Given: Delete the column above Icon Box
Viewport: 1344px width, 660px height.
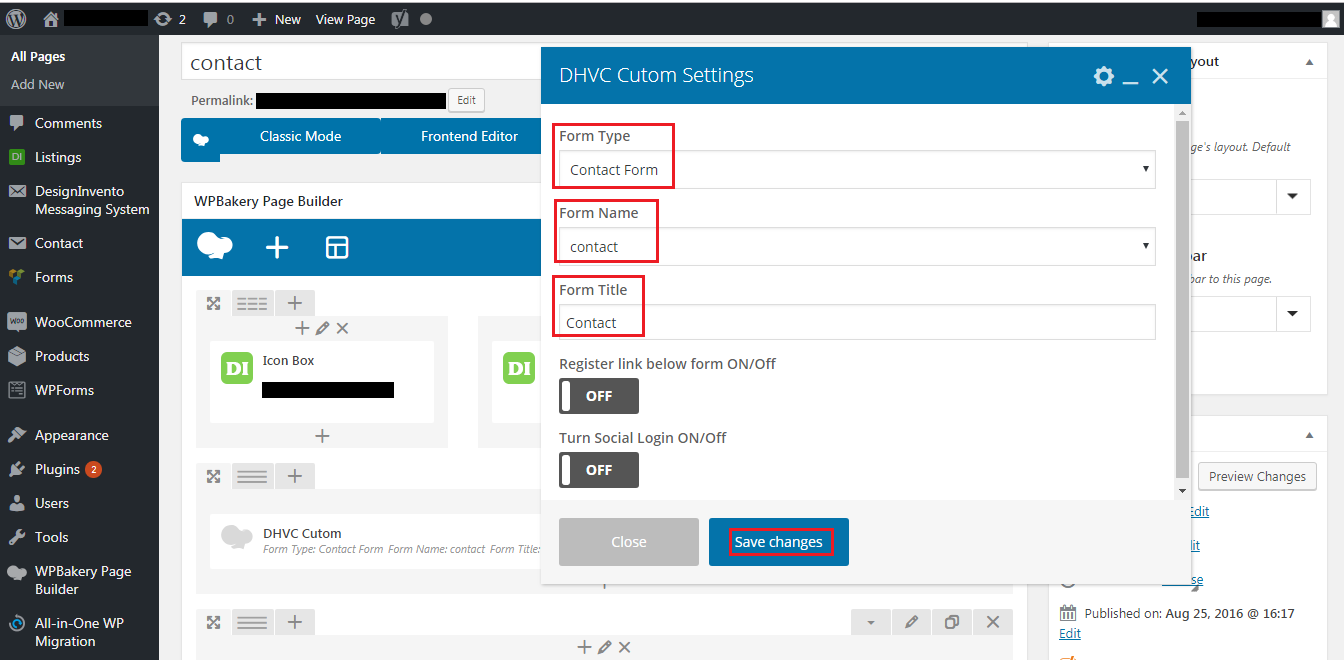Looking at the screenshot, I should [342, 328].
